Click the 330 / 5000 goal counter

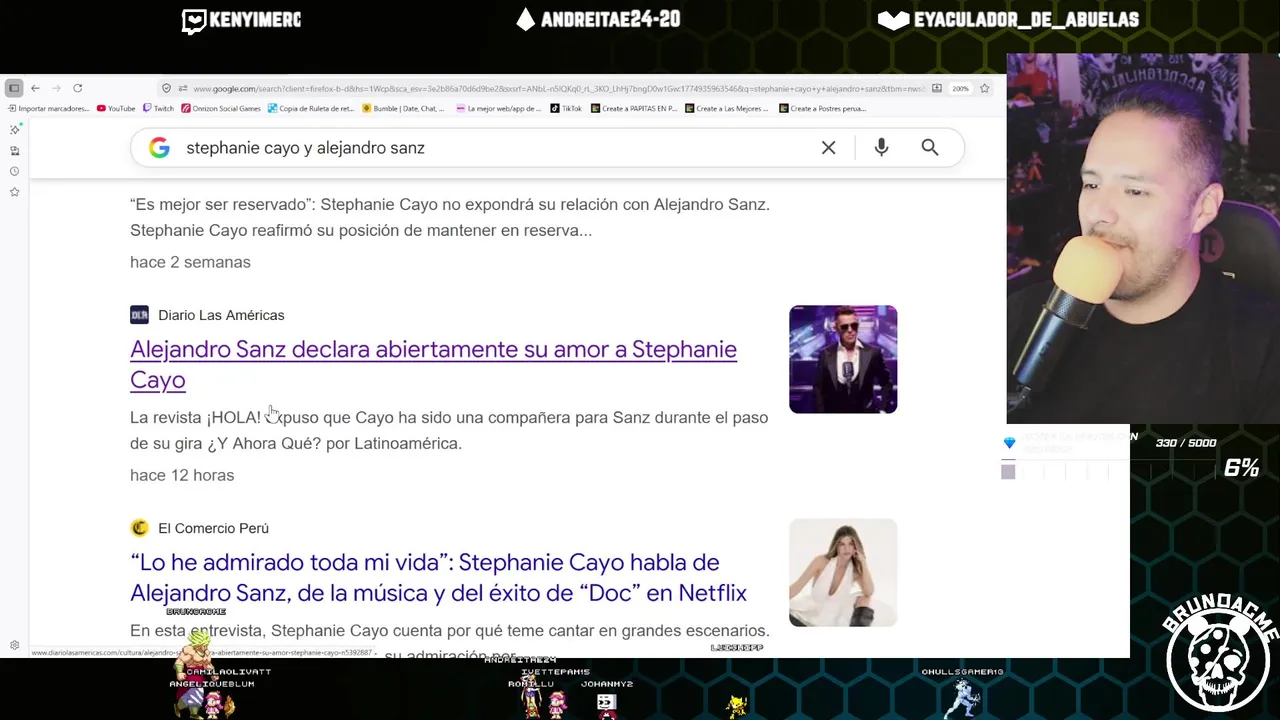click(1186, 443)
